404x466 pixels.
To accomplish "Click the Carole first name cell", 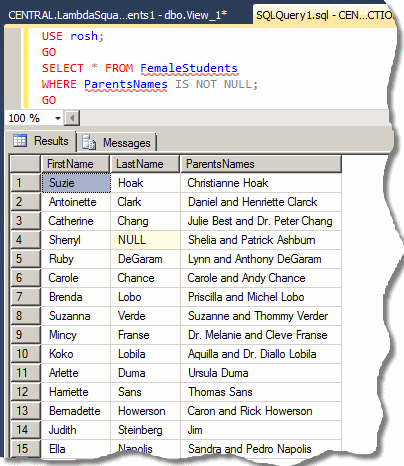I will point(76,278).
